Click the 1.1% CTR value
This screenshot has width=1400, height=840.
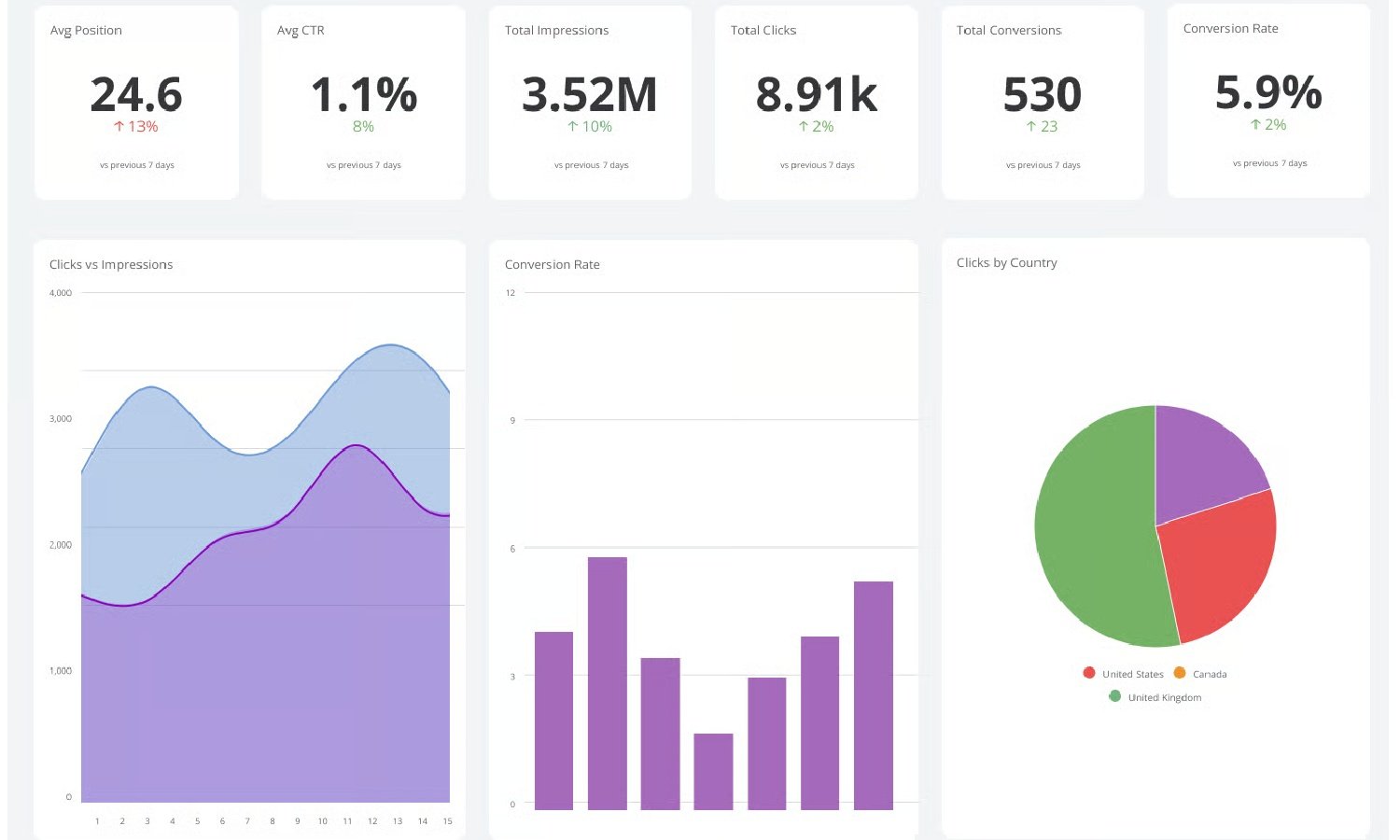pos(364,94)
